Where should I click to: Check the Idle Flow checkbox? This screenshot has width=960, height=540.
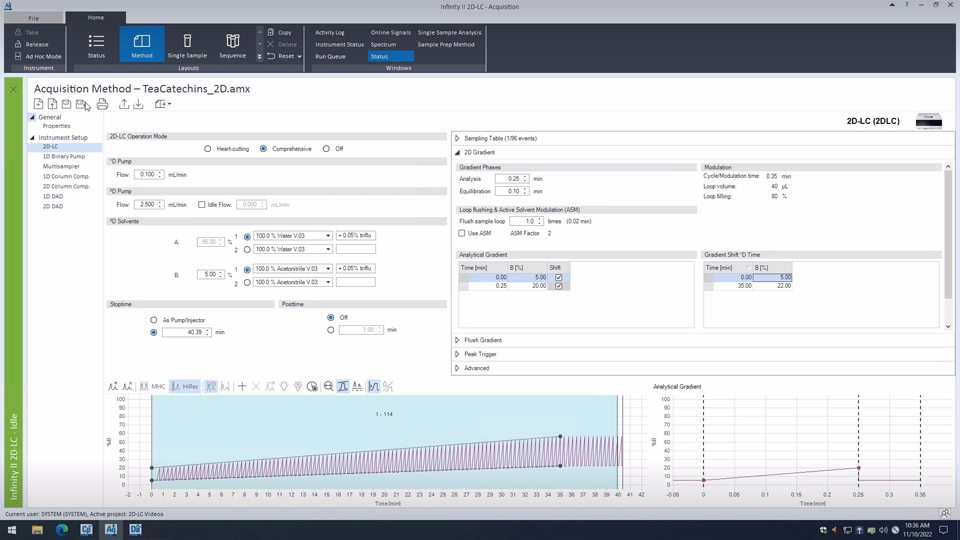tap(202, 205)
